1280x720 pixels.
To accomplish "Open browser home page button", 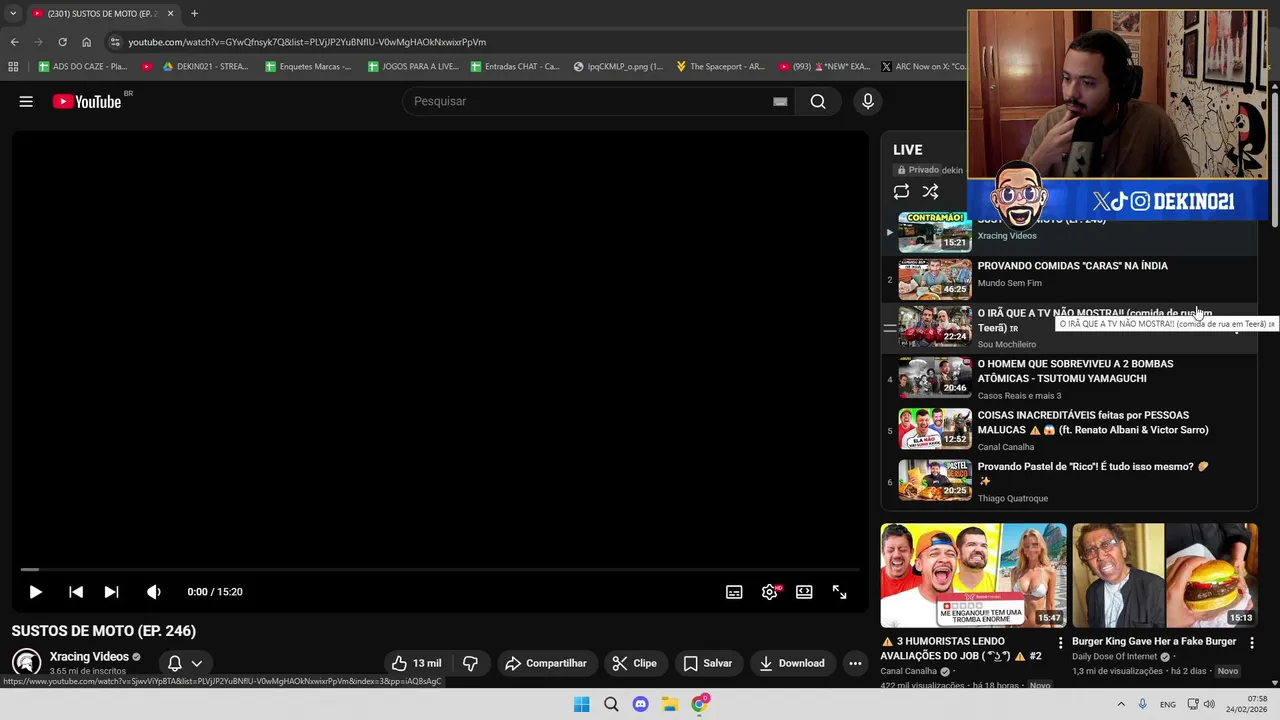I will 86,42.
